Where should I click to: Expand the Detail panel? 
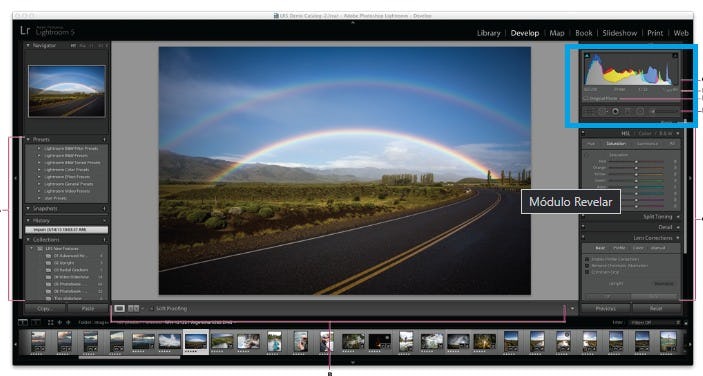[x=678, y=227]
